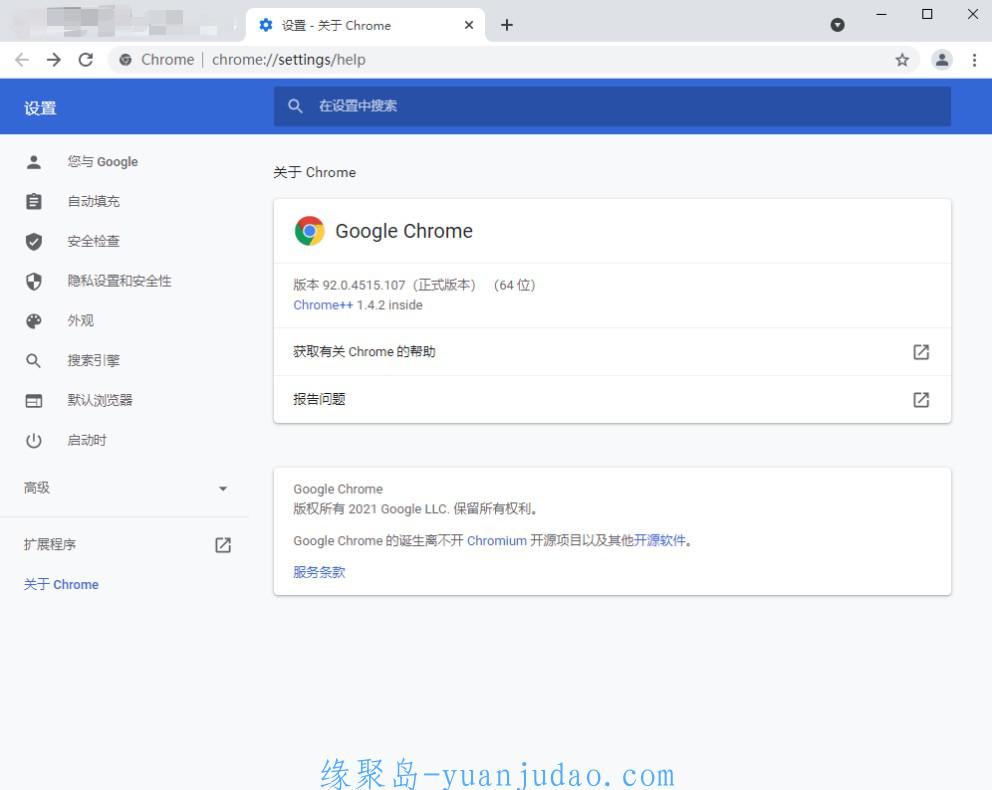This screenshot has width=992, height=790.
Task: Click copyright text 版权所有 2021 Google LLC
Action: tap(371, 509)
